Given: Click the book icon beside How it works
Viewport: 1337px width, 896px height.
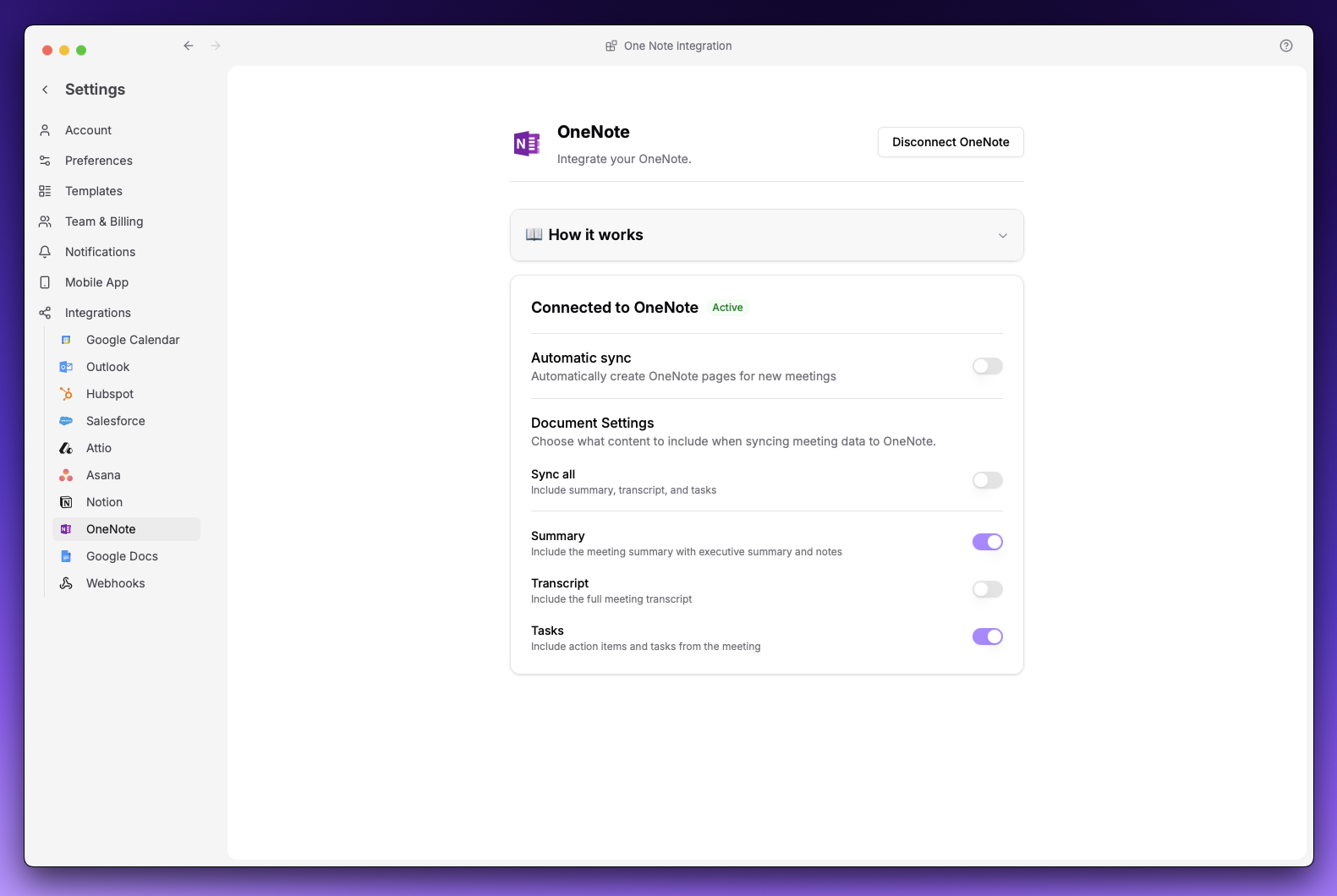Looking at the screenshot, I should pos(534,235).
